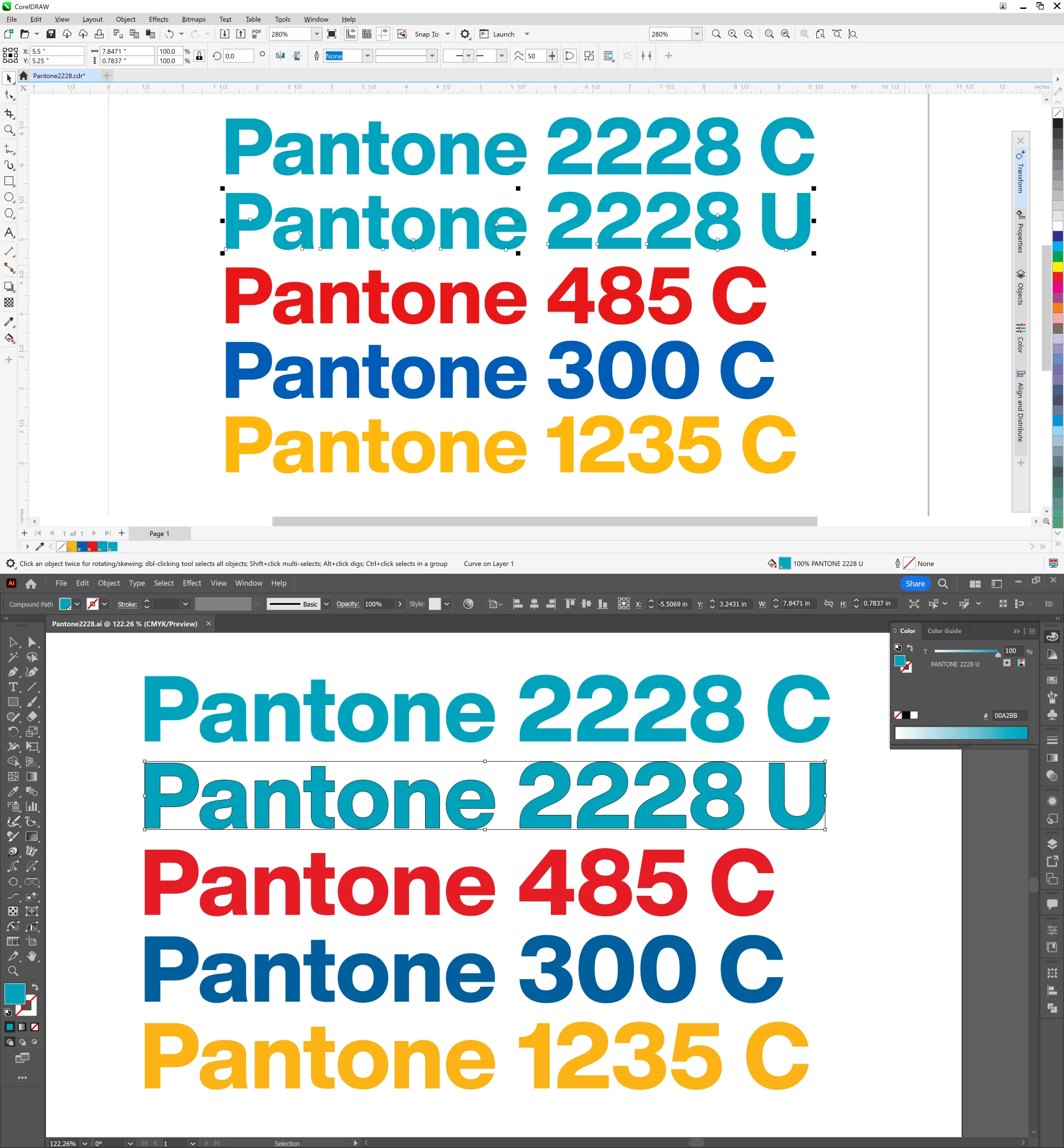Select the CorelDRAW Text tool
Image resolution: width=1064 pixels, height=1148 pixels.
9,233
